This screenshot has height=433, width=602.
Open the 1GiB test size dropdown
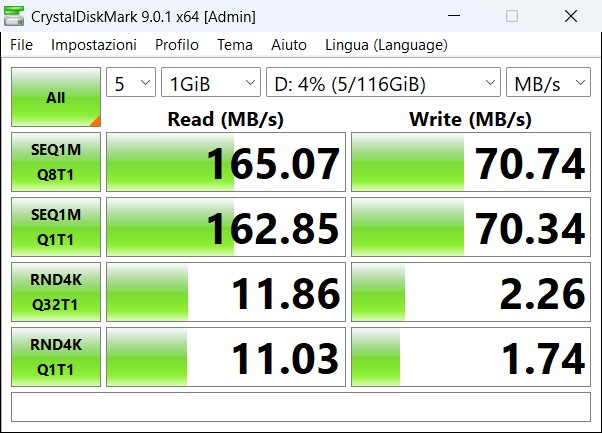(x=211, y=82)
